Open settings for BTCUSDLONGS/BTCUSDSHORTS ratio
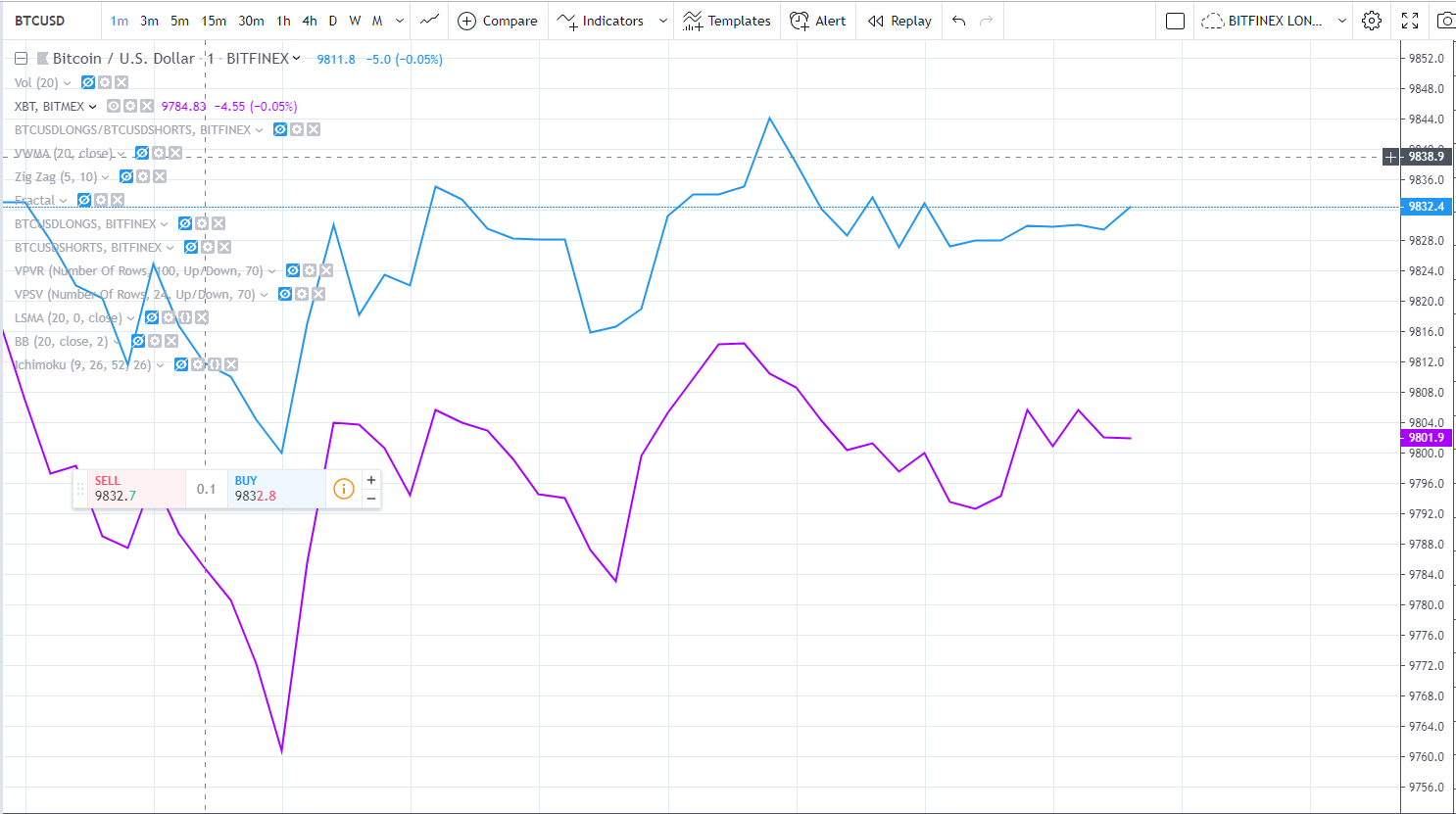Image resolution: width=1456 pixels, height=814 pixels. tap(297, 129)
